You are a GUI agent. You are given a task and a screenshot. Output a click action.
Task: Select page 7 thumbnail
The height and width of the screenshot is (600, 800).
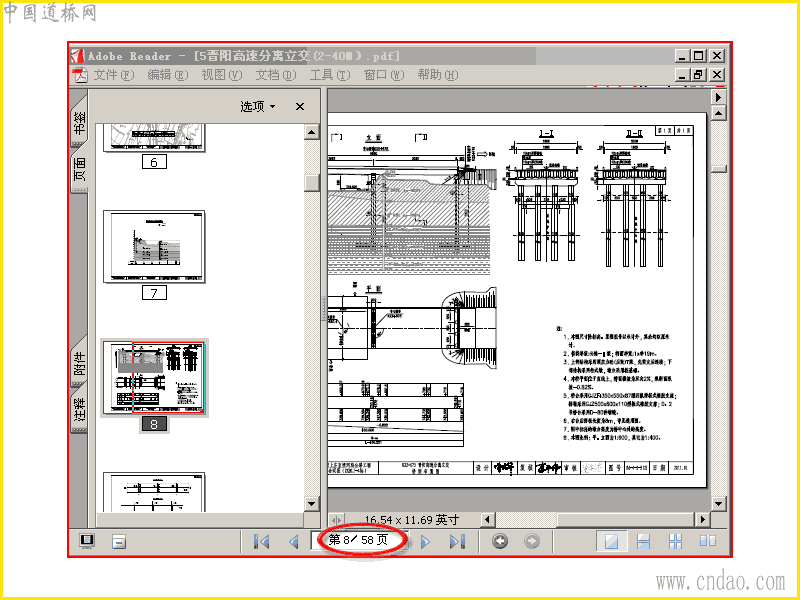(x=154, y=246)
